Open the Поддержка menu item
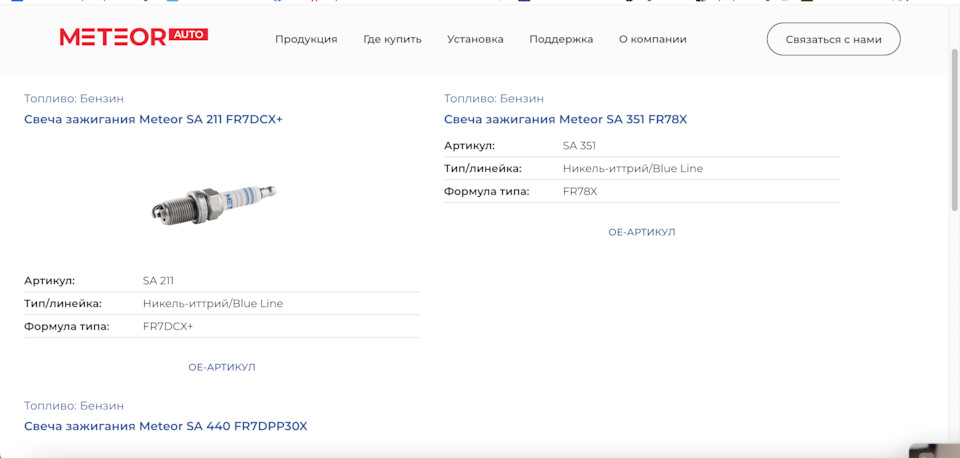Viewport: 960px width, 458px height. (561, 39)
